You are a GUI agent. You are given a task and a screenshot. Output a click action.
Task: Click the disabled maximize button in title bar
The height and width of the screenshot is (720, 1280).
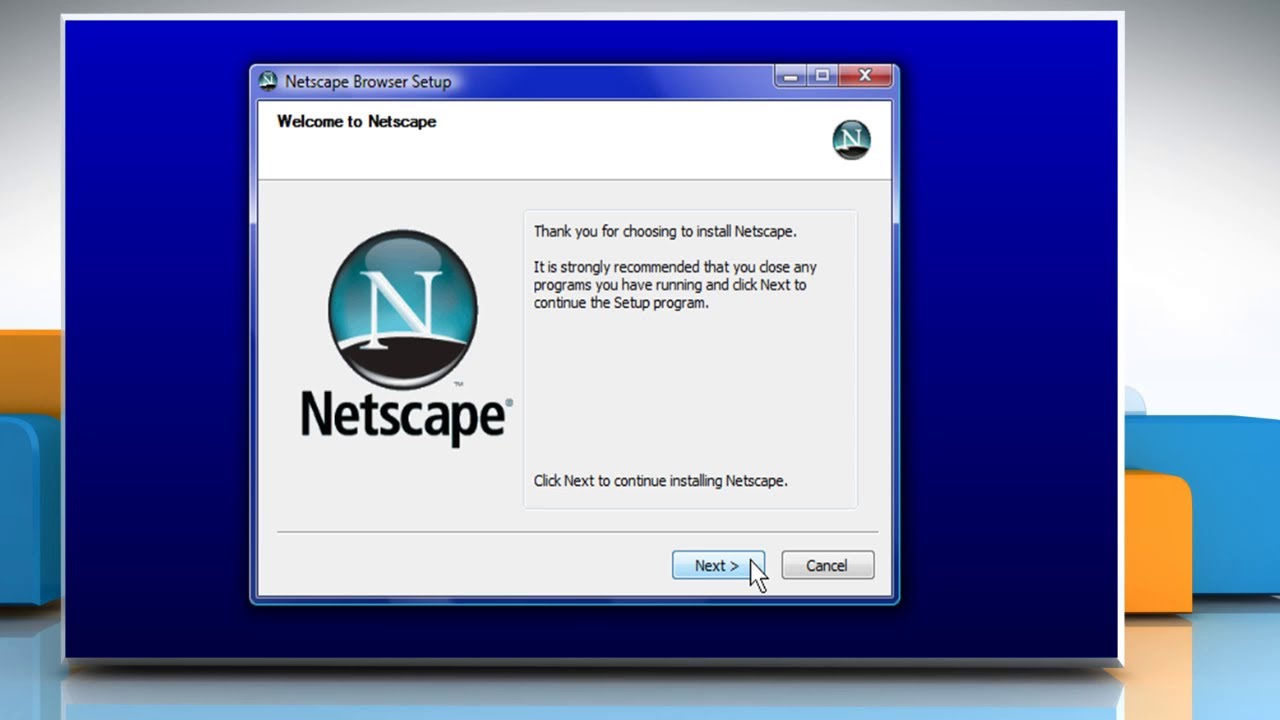822,76
